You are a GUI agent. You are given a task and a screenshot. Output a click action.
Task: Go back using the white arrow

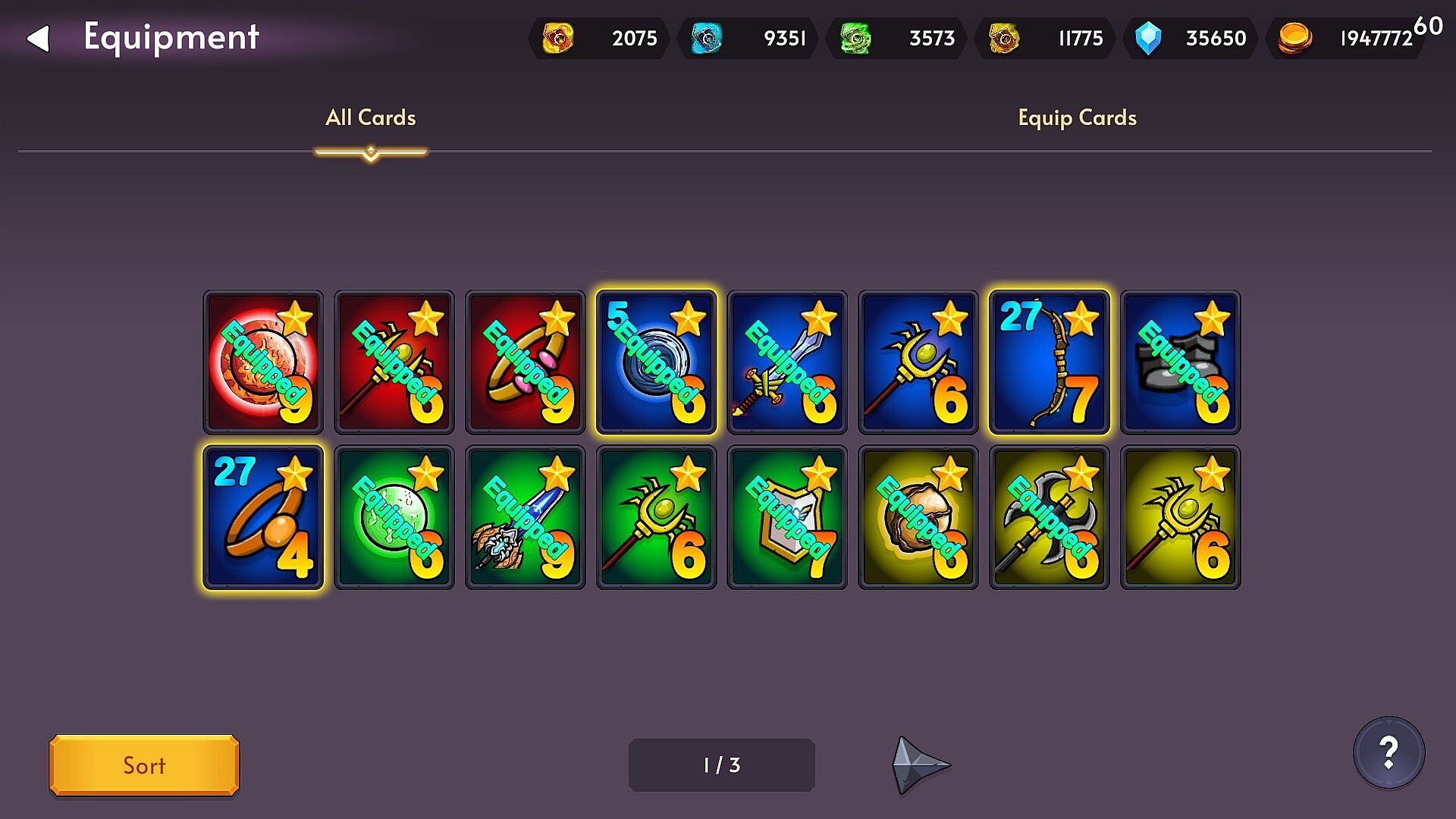[x=38, y=38]
